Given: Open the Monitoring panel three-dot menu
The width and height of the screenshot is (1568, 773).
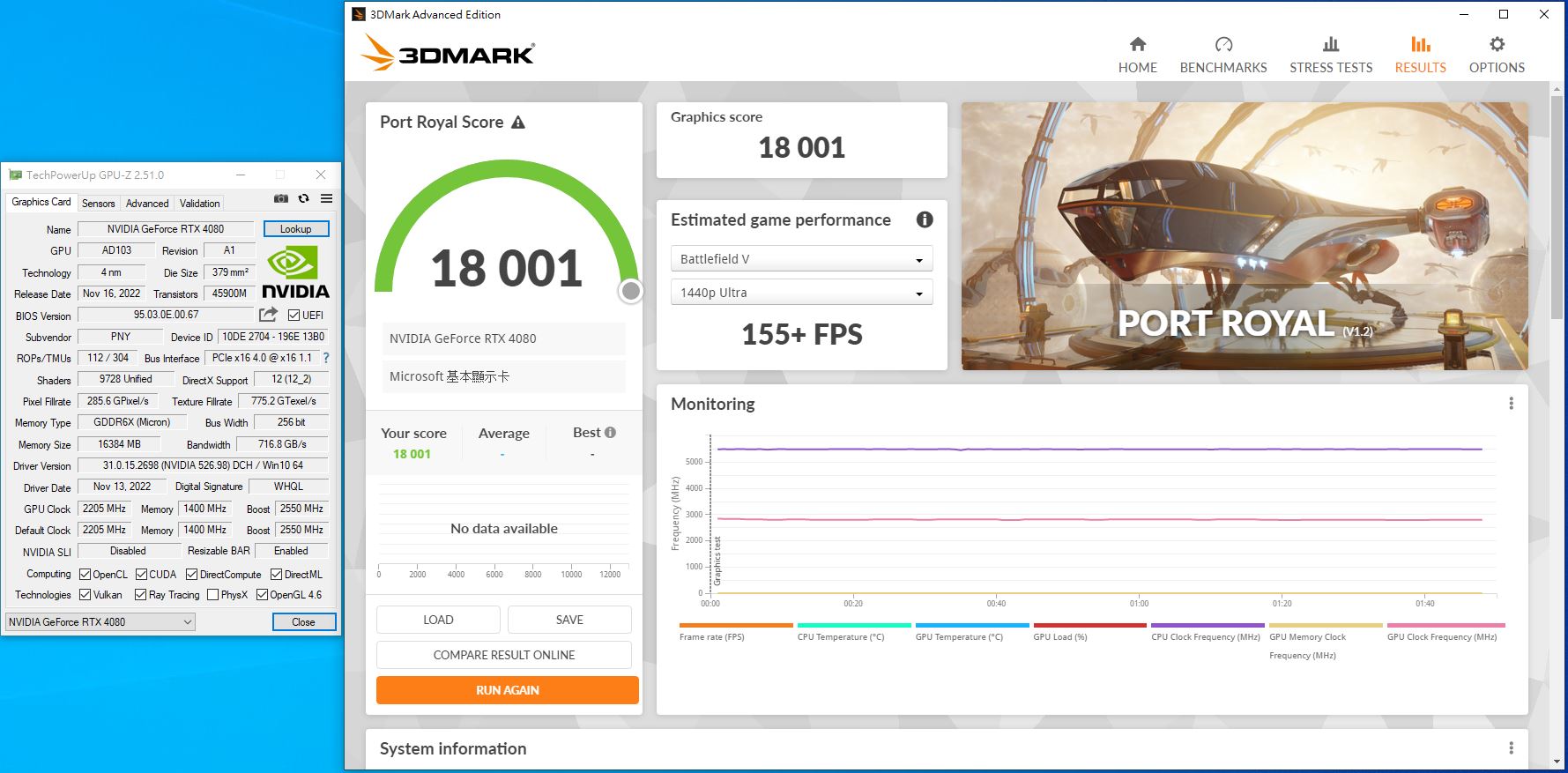Looking at the screenshot, I should click(1511, 404).
